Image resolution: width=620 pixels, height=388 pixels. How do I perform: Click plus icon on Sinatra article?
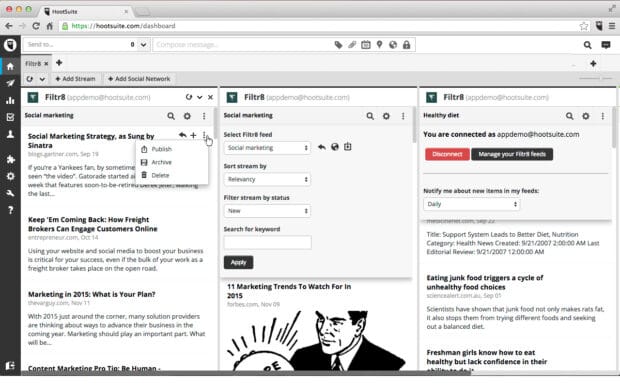193,135
